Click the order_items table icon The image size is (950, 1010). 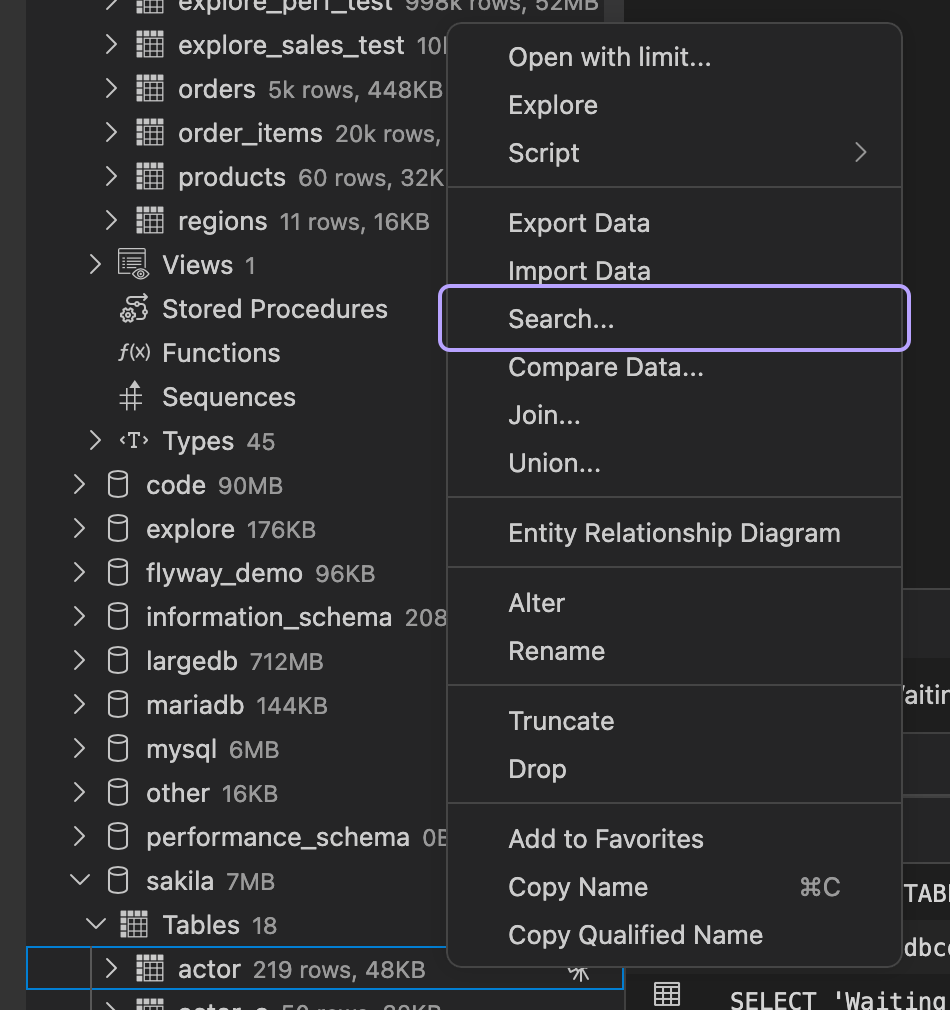coord(149,133)
